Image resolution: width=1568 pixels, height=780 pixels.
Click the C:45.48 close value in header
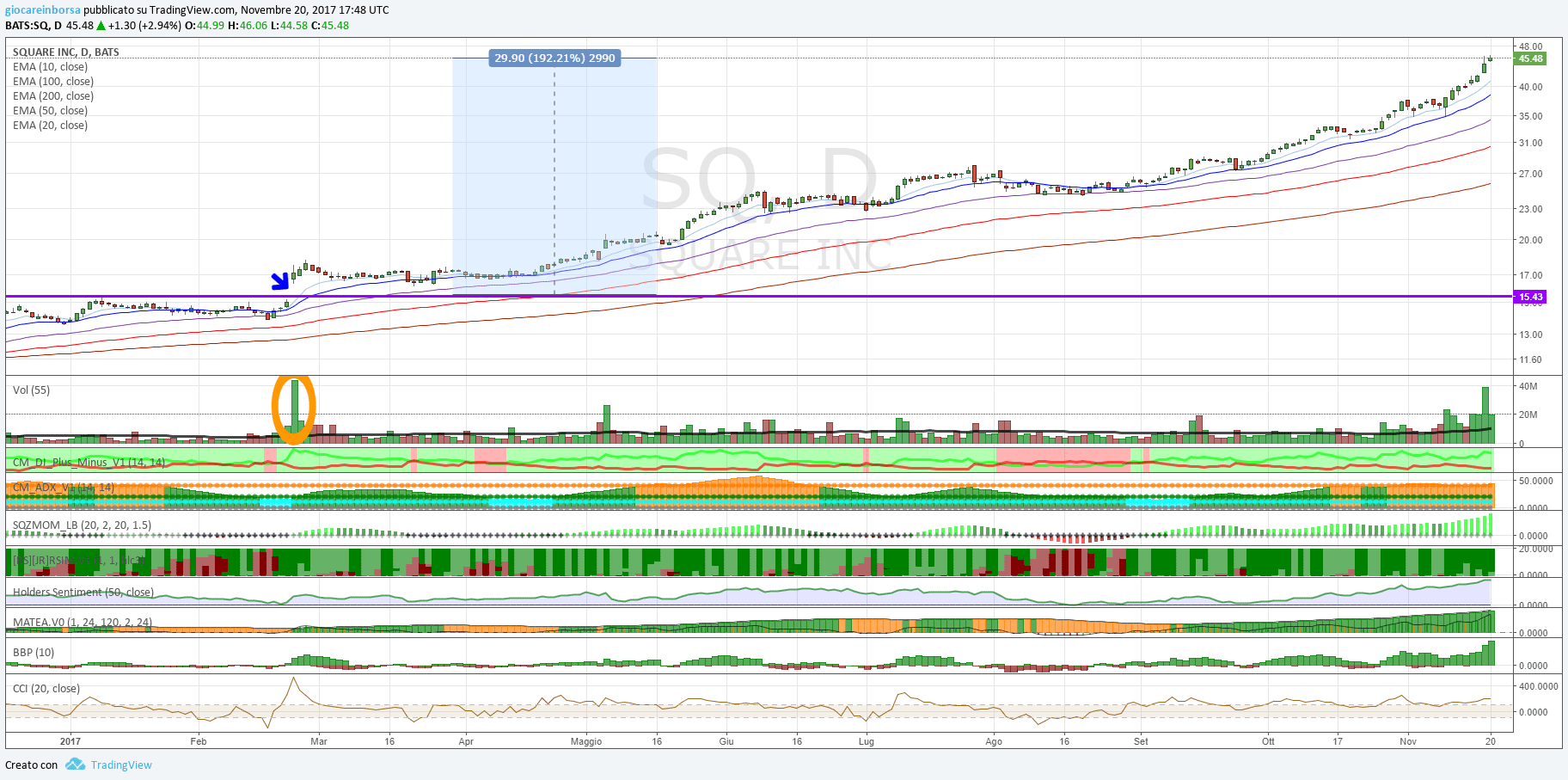[330, 26]
